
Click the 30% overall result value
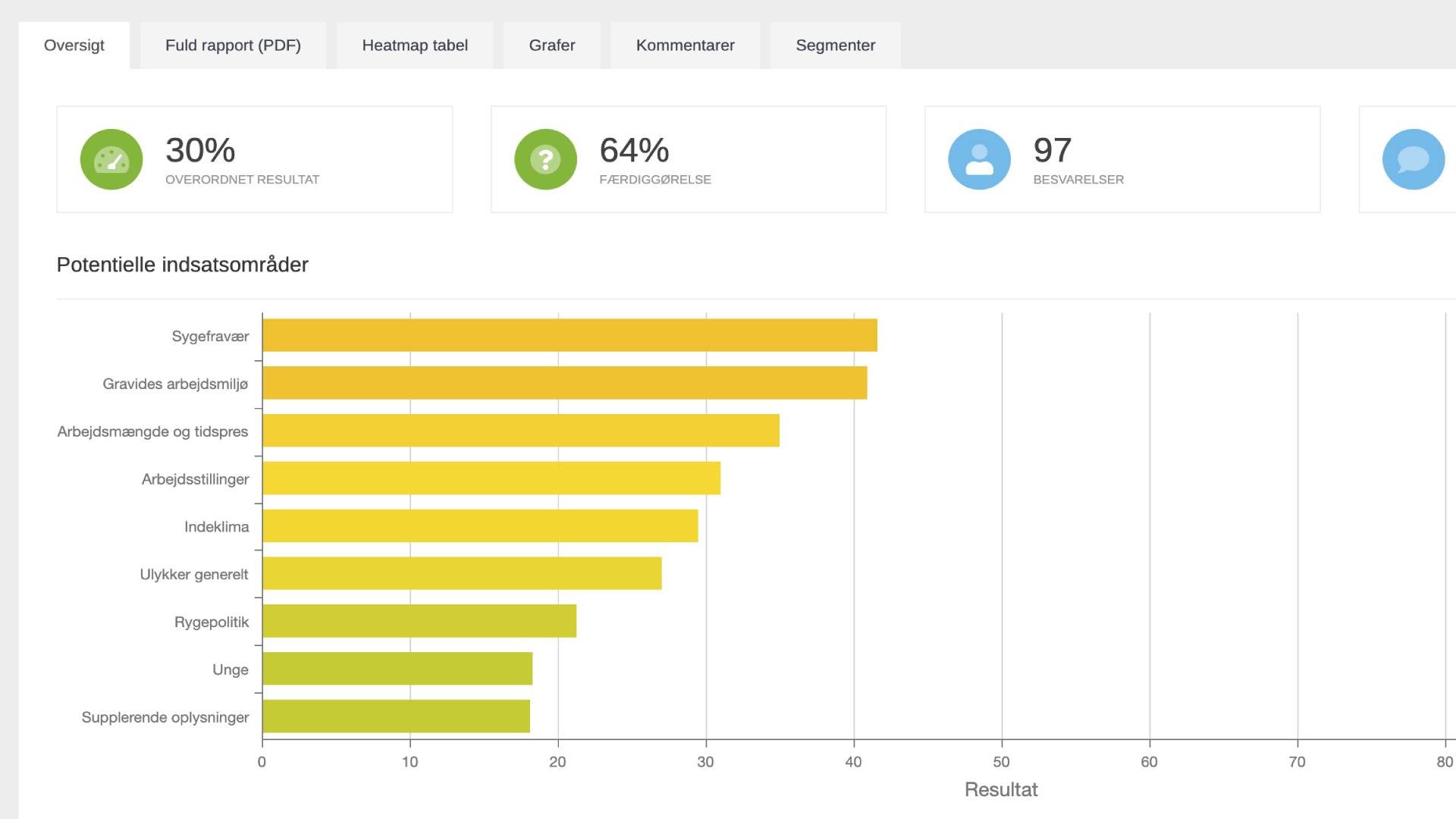(200, 150)
